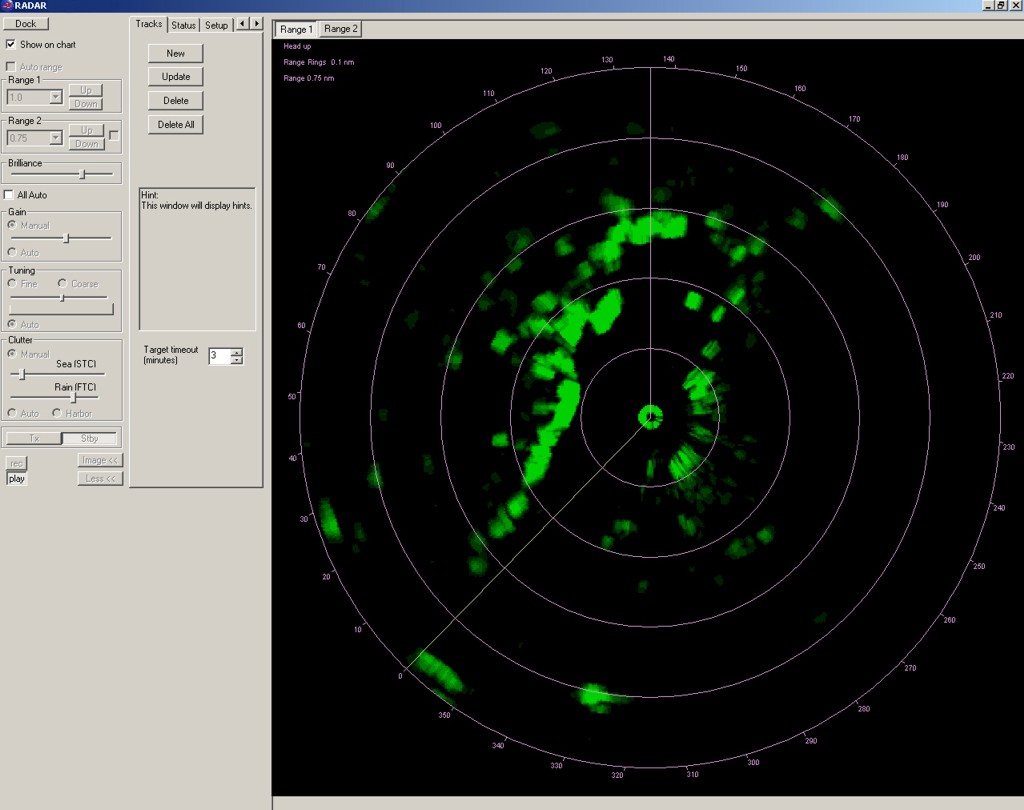Image resolution: width=1024 pixels, height=810 pixels.
Task: Enable the All Auto checkbox
Action: coord(8,195)
